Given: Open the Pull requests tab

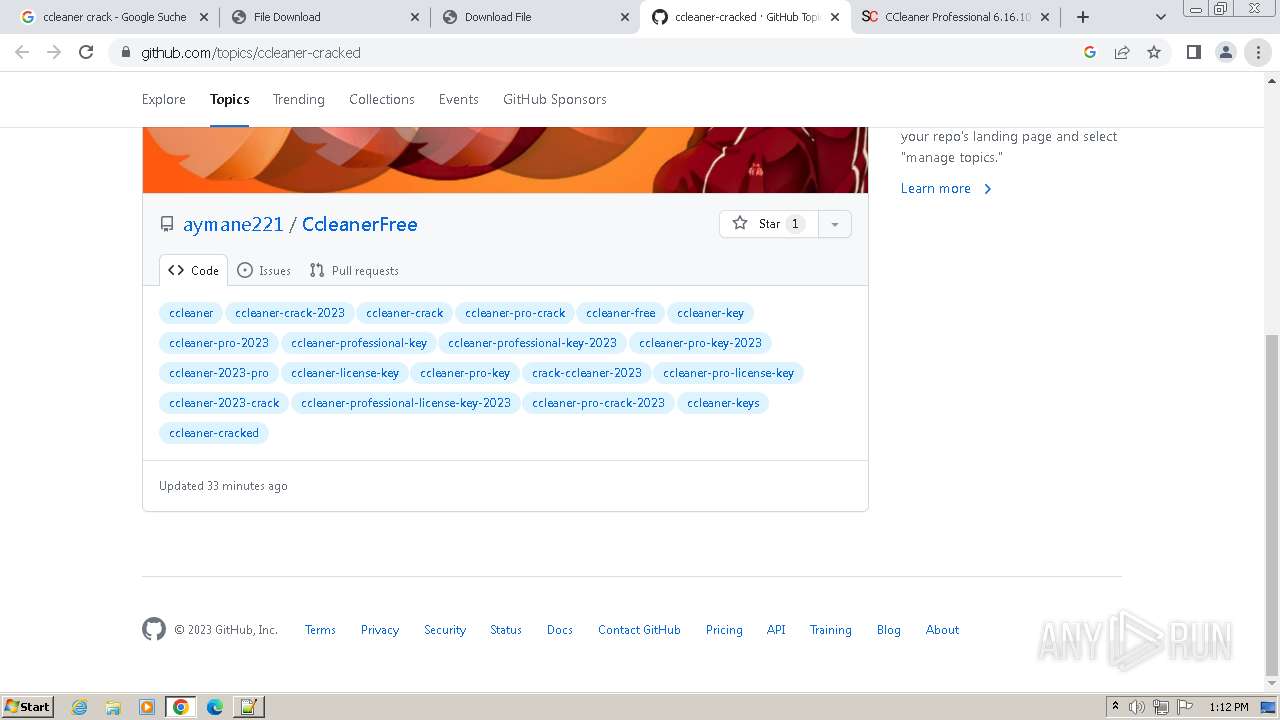Looking at the screenshot, I should 354,270.
